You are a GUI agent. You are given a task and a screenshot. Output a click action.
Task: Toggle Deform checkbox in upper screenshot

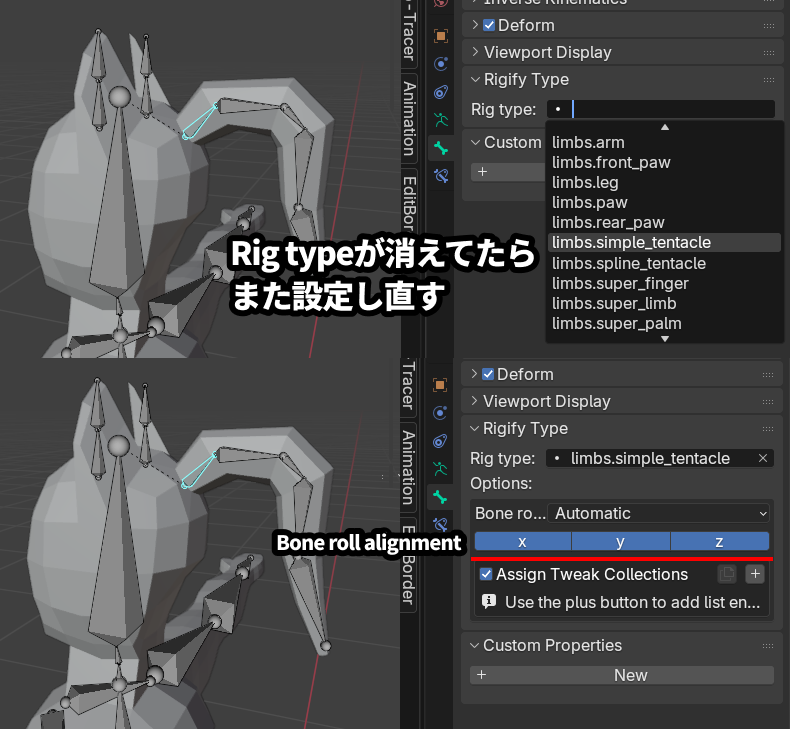coord(489,25)
